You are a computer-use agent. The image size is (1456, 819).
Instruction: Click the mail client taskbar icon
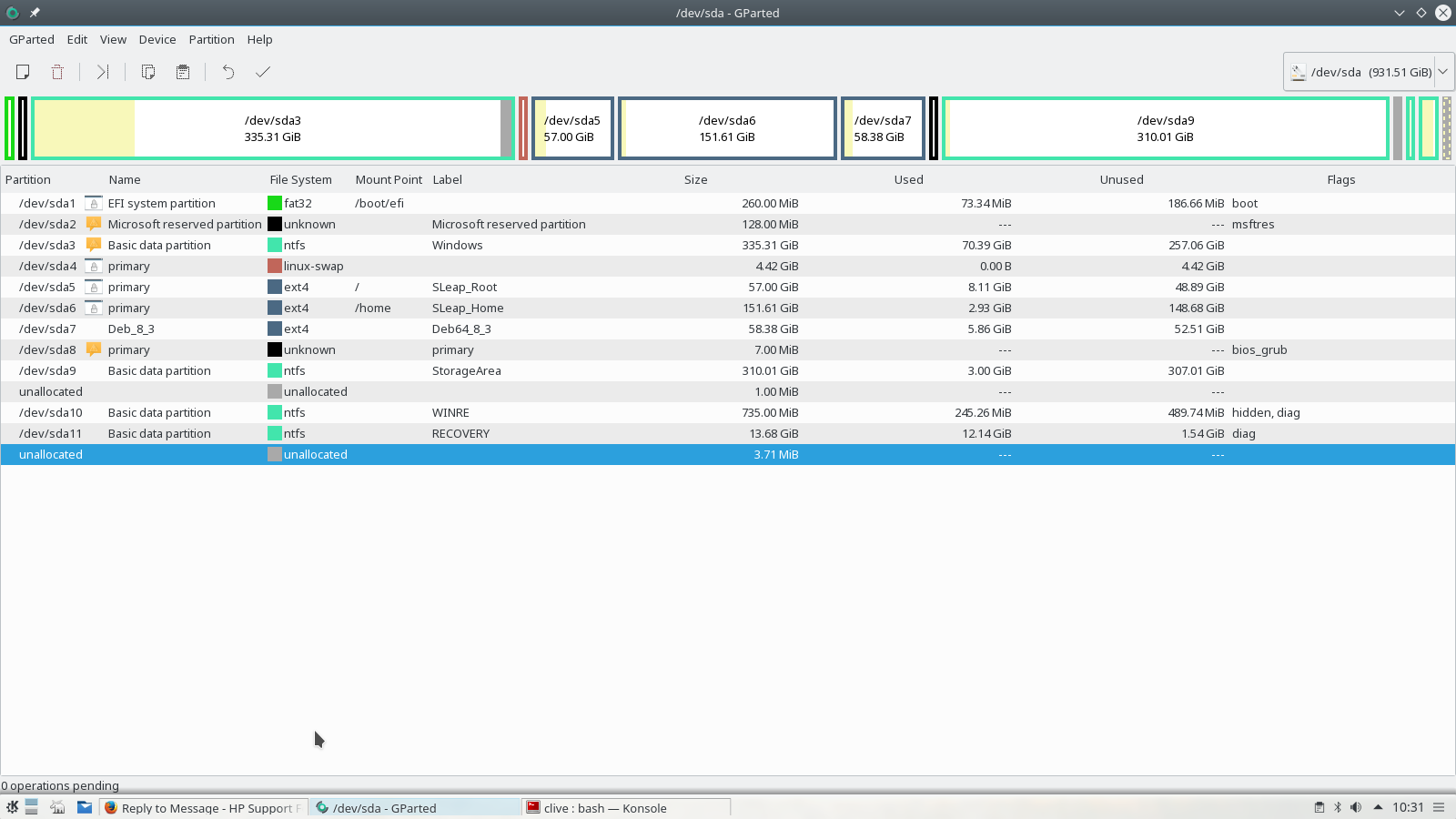point(85,807)
